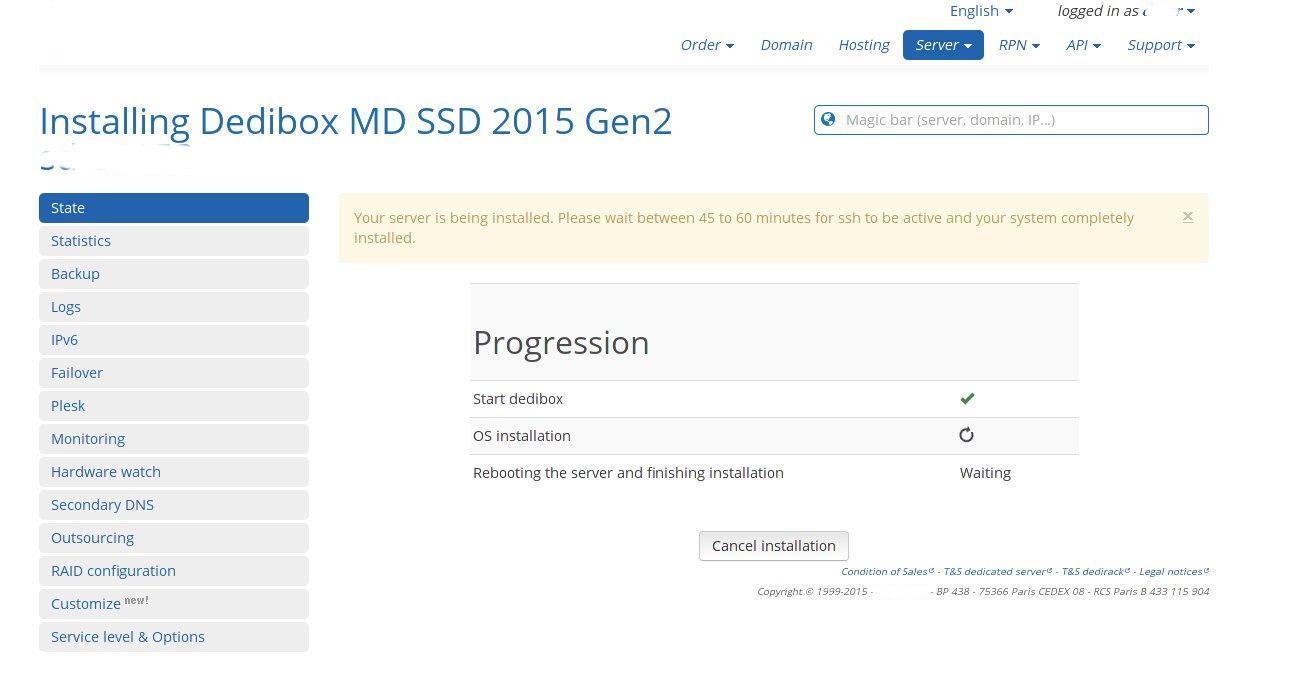This screenshot has width=1299, height=686.
Task: Open the Condition of Sales link
Action: [887, 572]
